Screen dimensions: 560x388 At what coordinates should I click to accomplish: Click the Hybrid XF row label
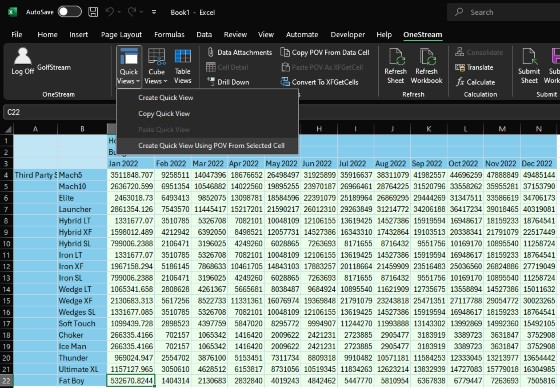tap(82, 232)
